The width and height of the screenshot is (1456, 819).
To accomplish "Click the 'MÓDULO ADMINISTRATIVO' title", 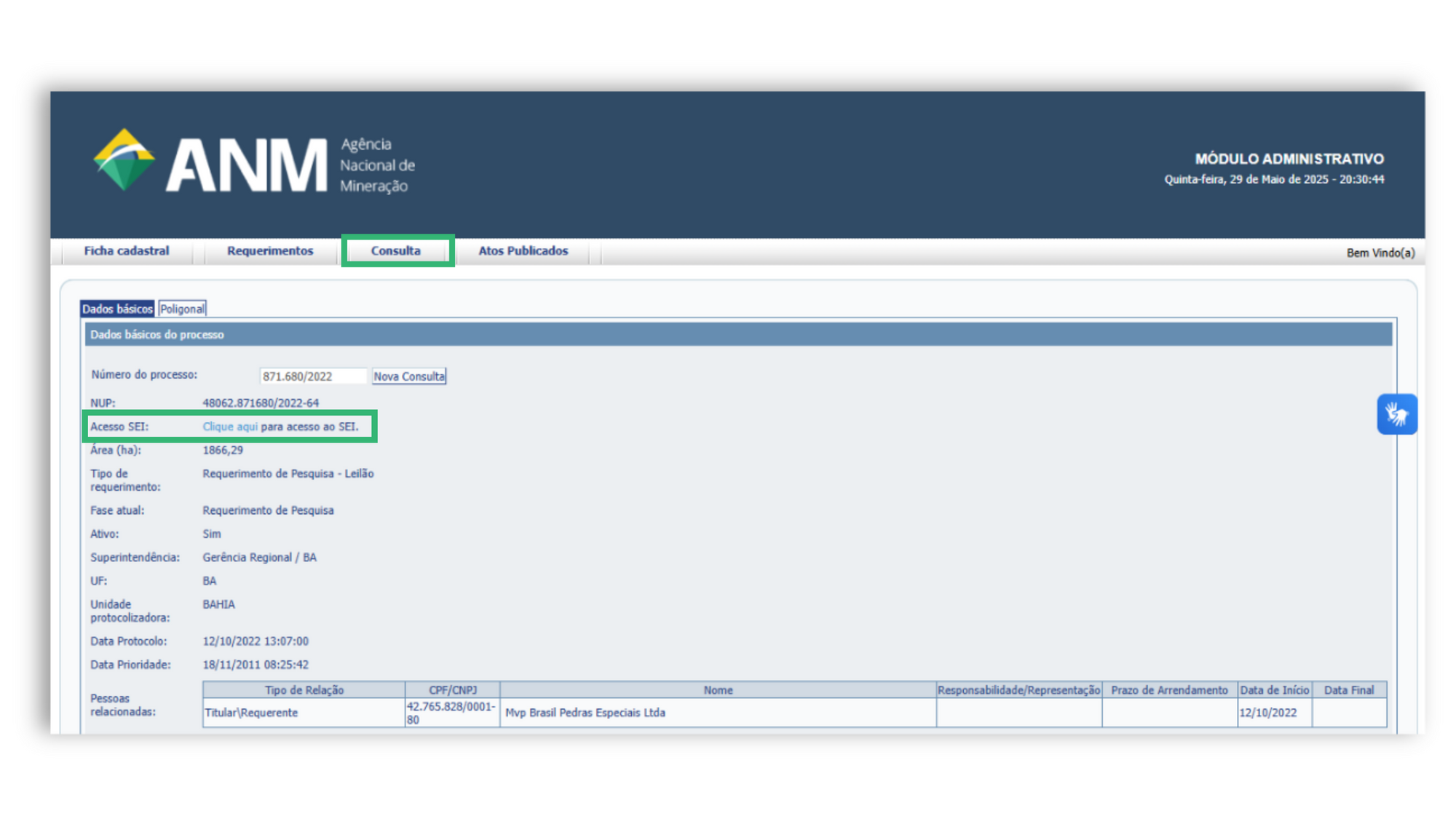I will (x=1289, y=159).
